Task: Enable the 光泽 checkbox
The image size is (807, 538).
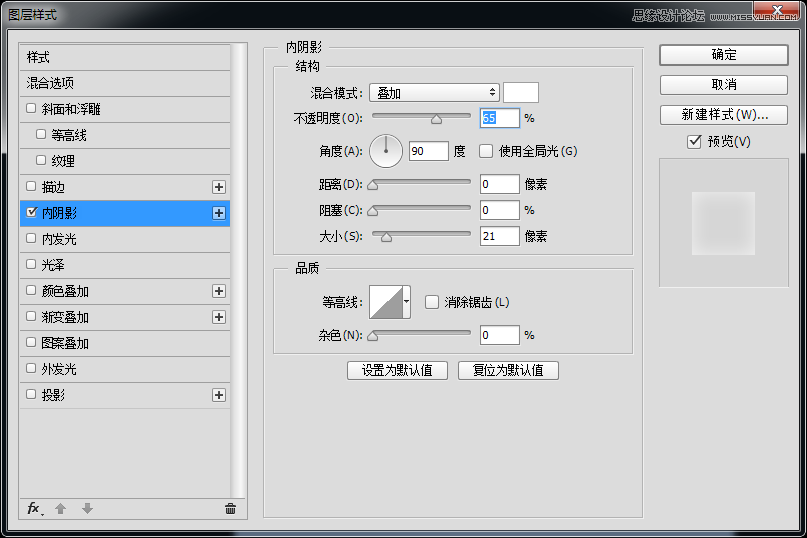Action: click(x=31, y=265)
